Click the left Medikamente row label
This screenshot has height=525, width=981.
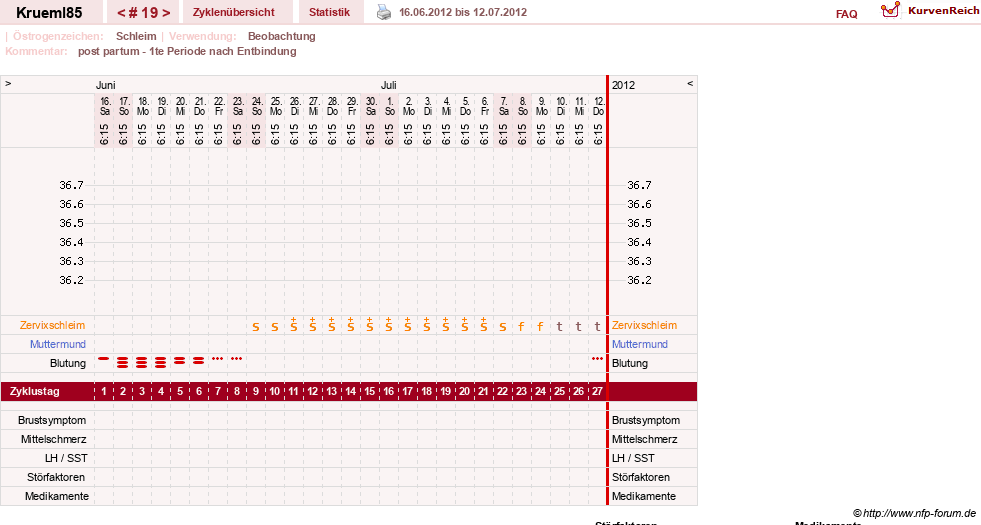point(57,496)
